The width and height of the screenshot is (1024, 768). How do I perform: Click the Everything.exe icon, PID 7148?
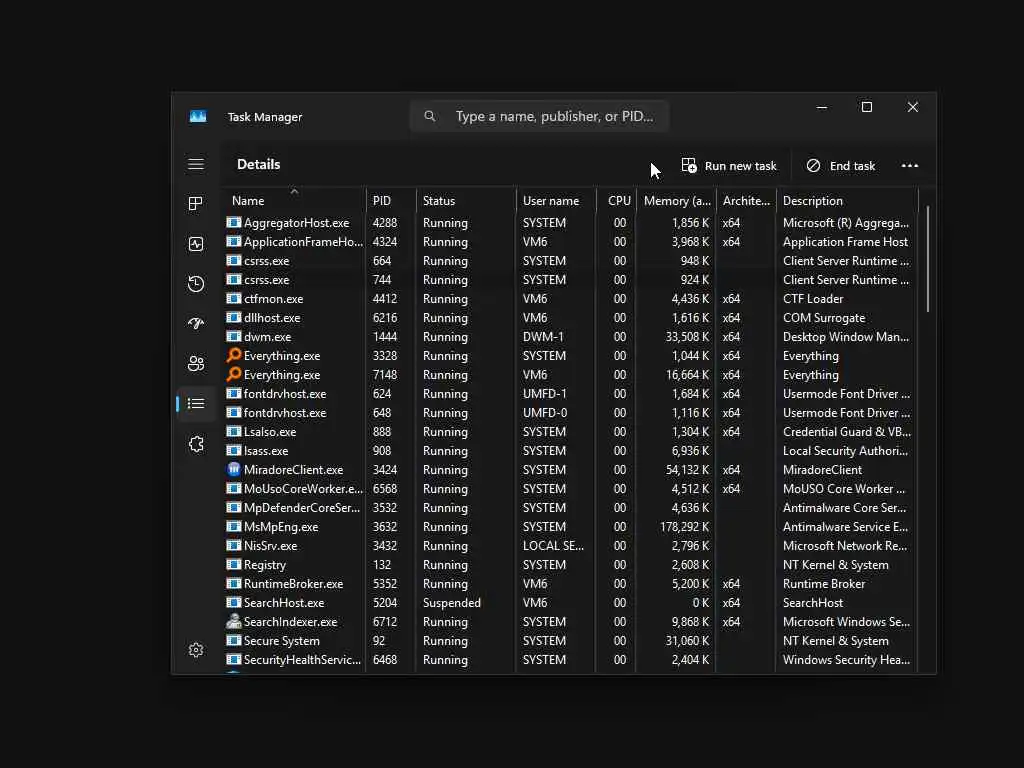click(x=234, y=374)
